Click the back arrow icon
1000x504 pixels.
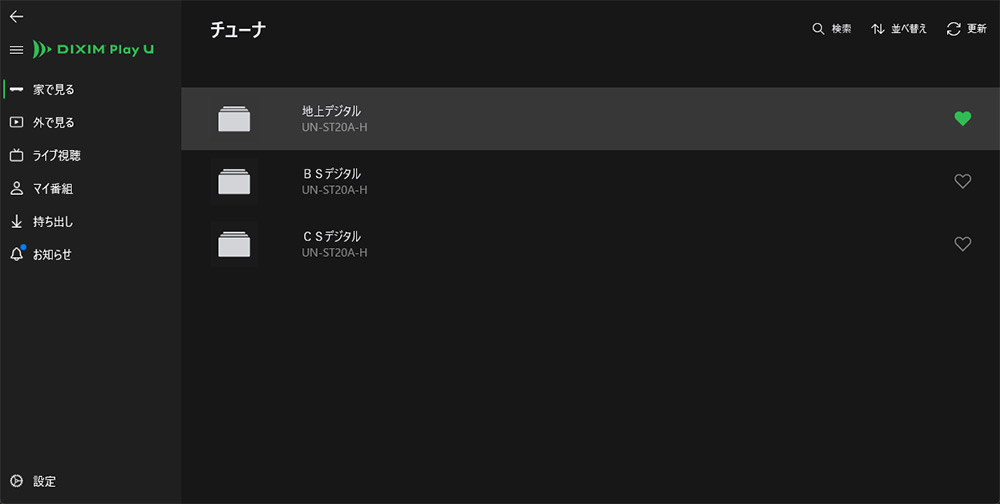pos(16,17)
